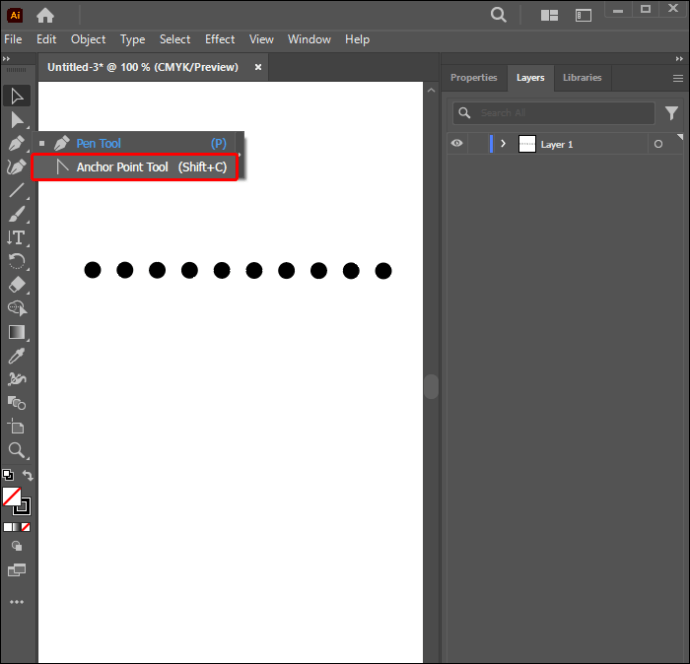Select the Artboard tool
The width and height of the screenshot is (690, 664).
pos(17,426)
